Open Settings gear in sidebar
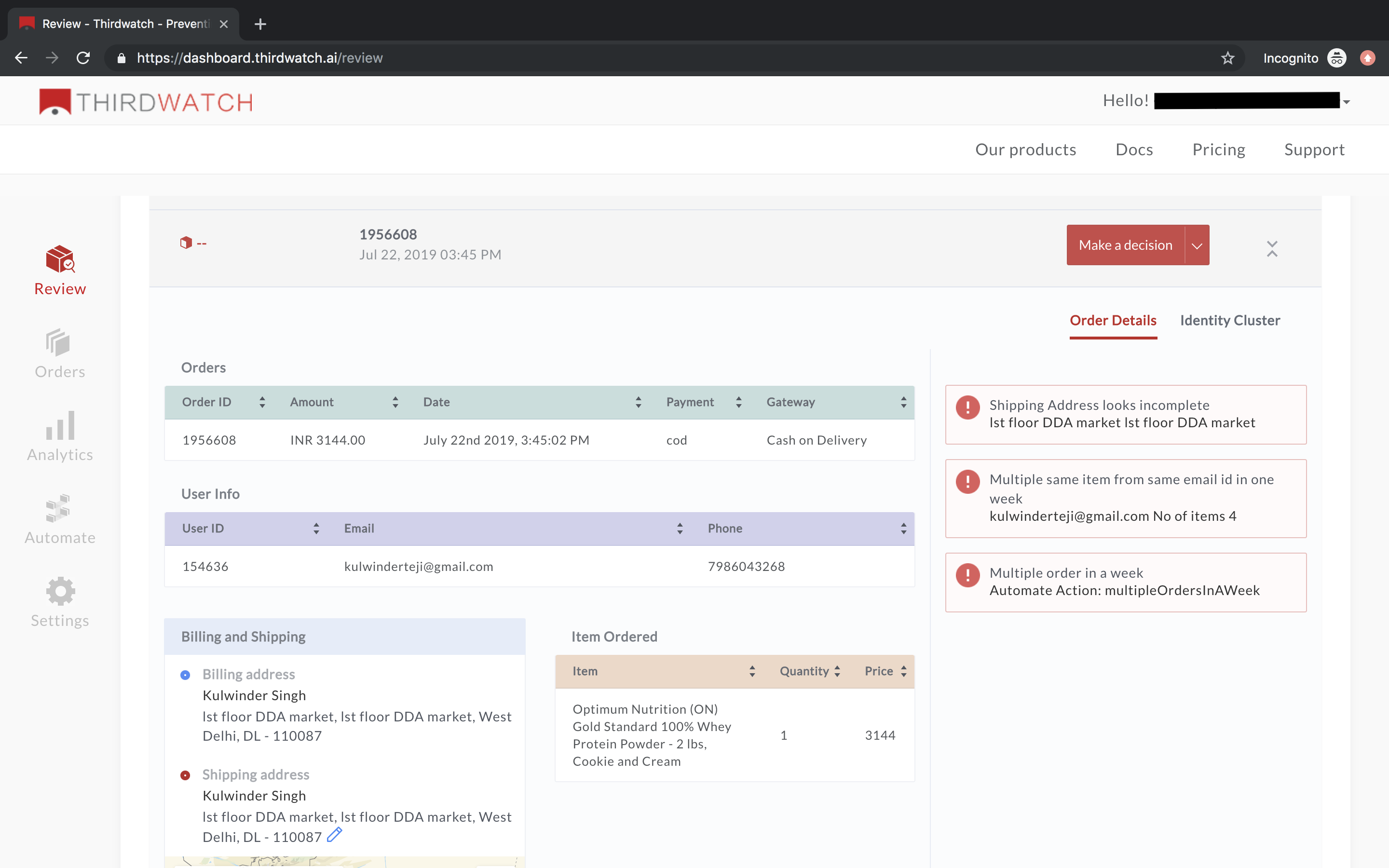1389x868 pixels. click(60, 591)
